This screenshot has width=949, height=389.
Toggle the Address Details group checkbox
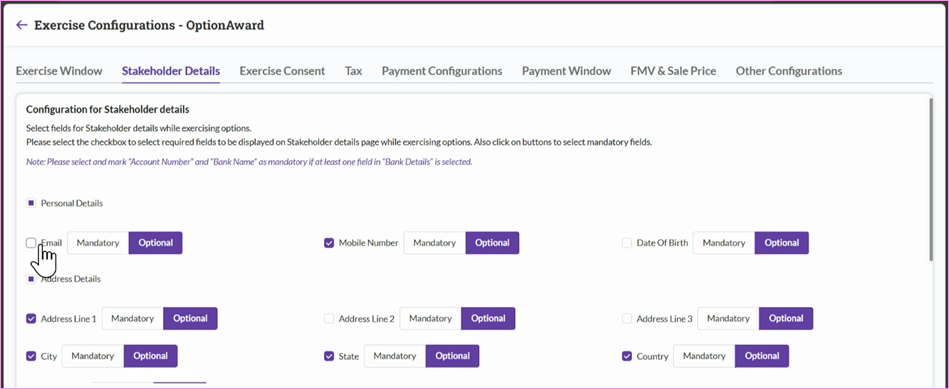pos(31,279)
